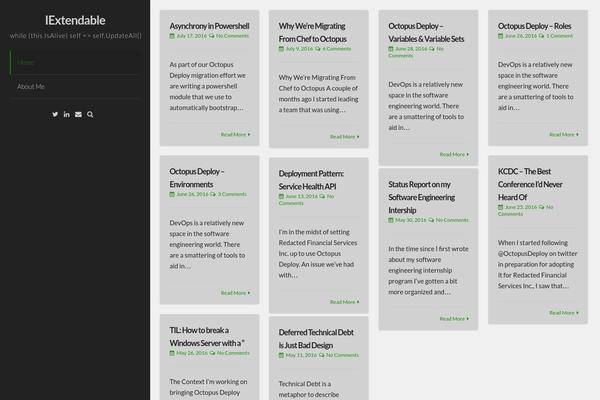Click Read More on Asynchrony in Powershell card
This screenshot has height=400, width=600.
point(235,134)
